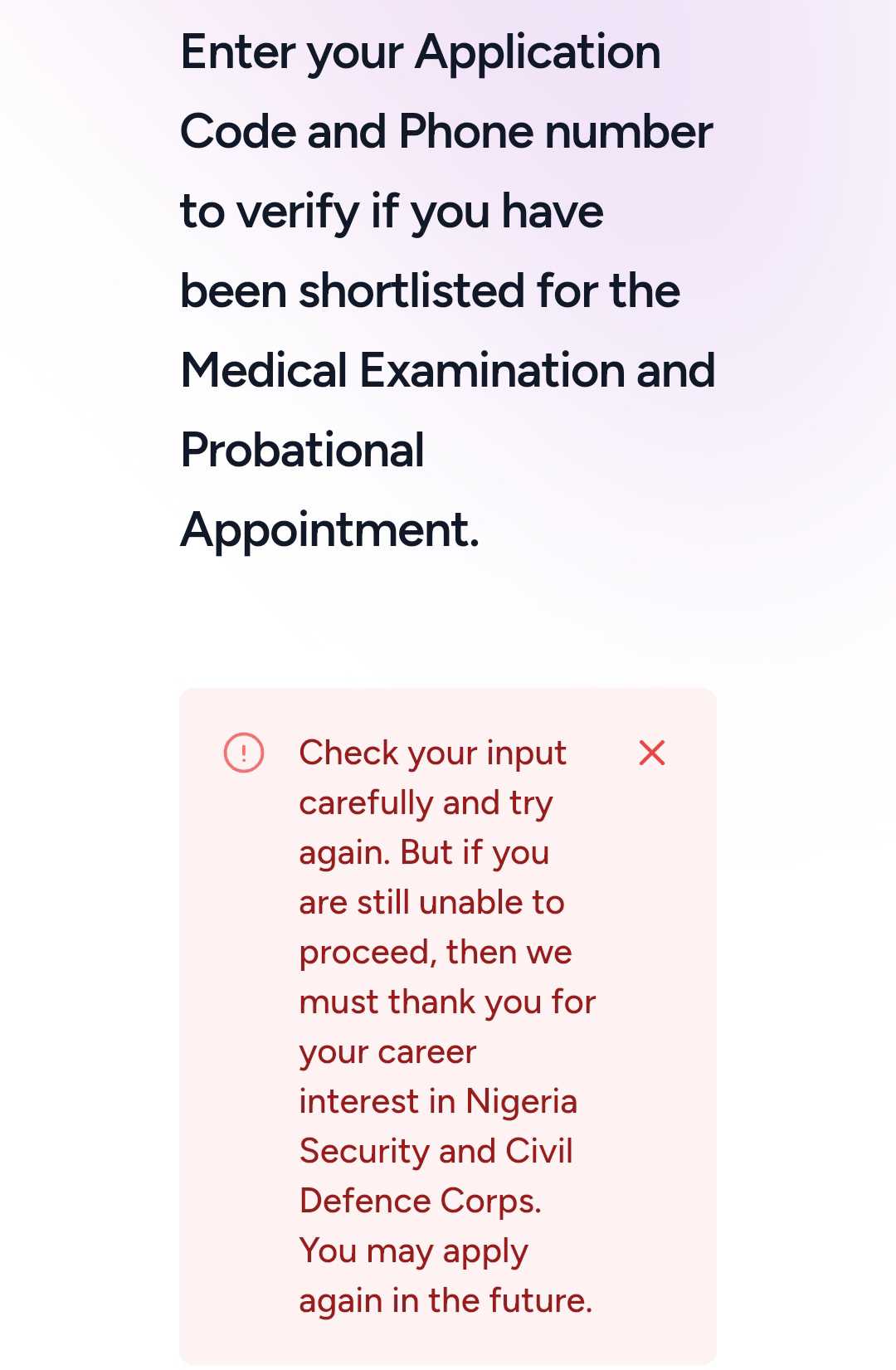
Task: Click the last line of the alert message
Action: click(x=446, y=1301)
